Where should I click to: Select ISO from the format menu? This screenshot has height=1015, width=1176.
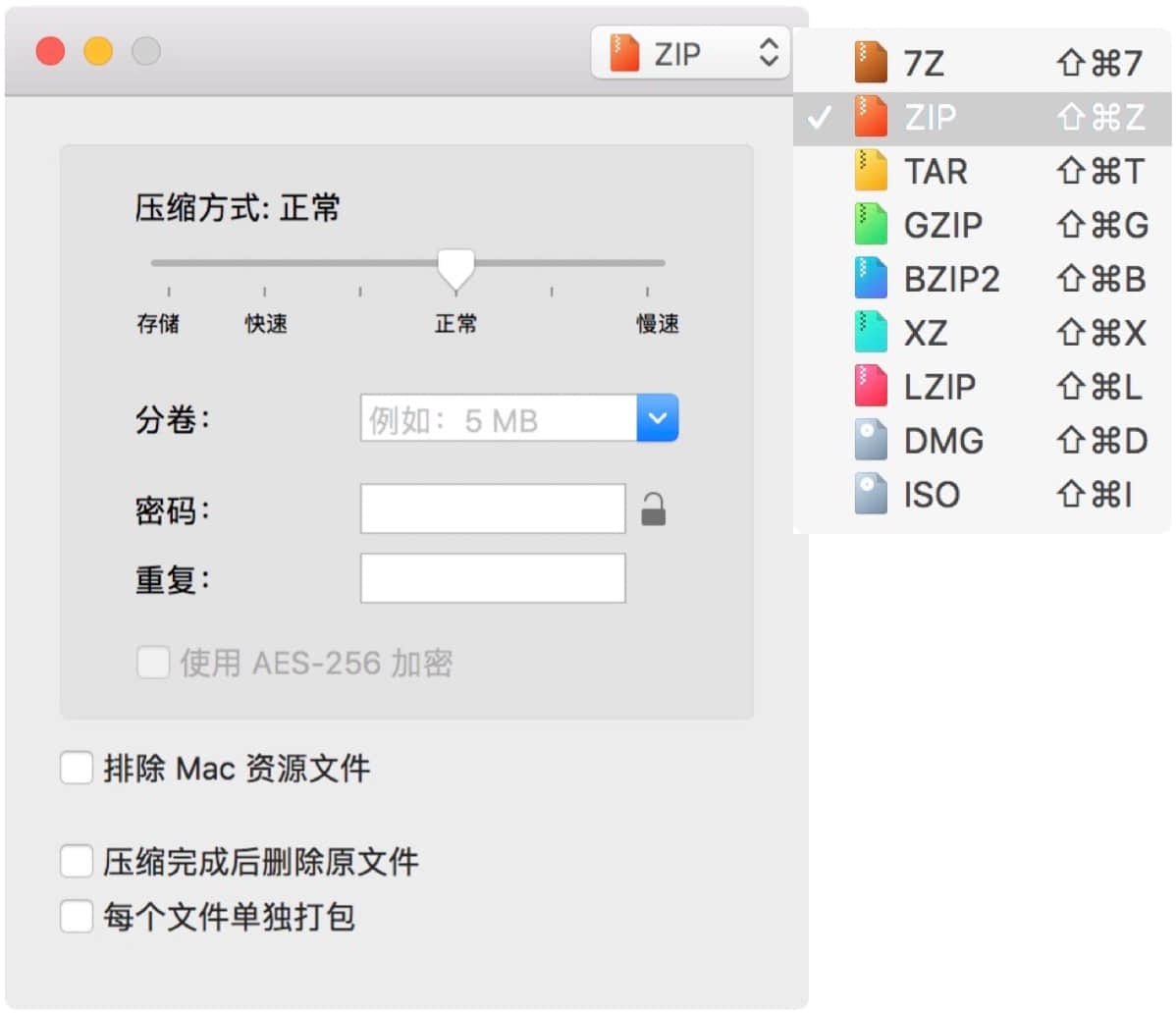(x=931, y=495)
